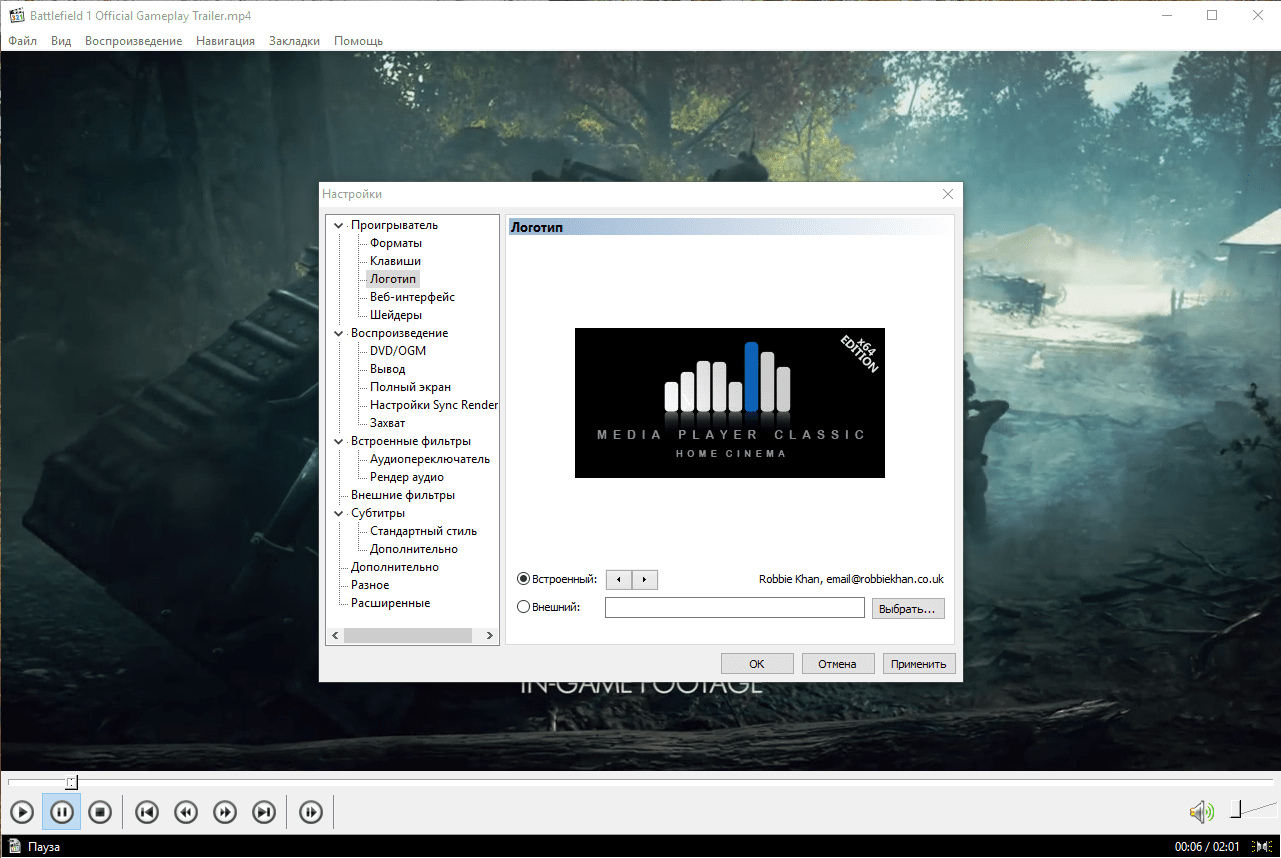Click the fast-forward (increase speed) button
This screenshot has height=858, width=1281.
tap(225, 812)
